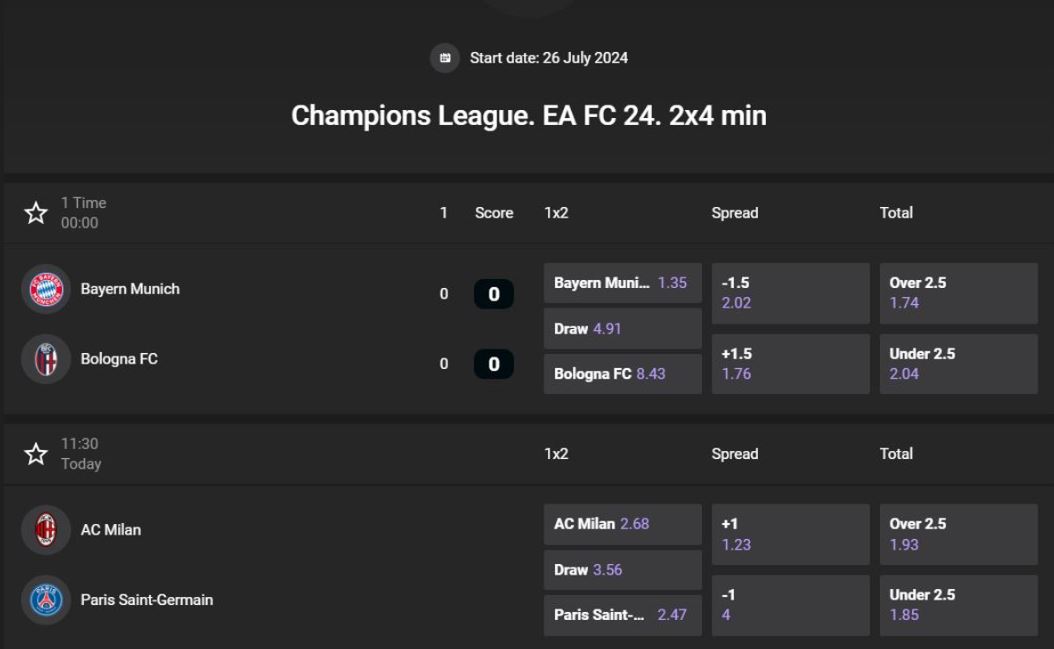Image resolution: width=1054 pixels, height=649 pixels.
Task: Choose the -1.5 spread at 2.02
Action: (x=790, y=293)
